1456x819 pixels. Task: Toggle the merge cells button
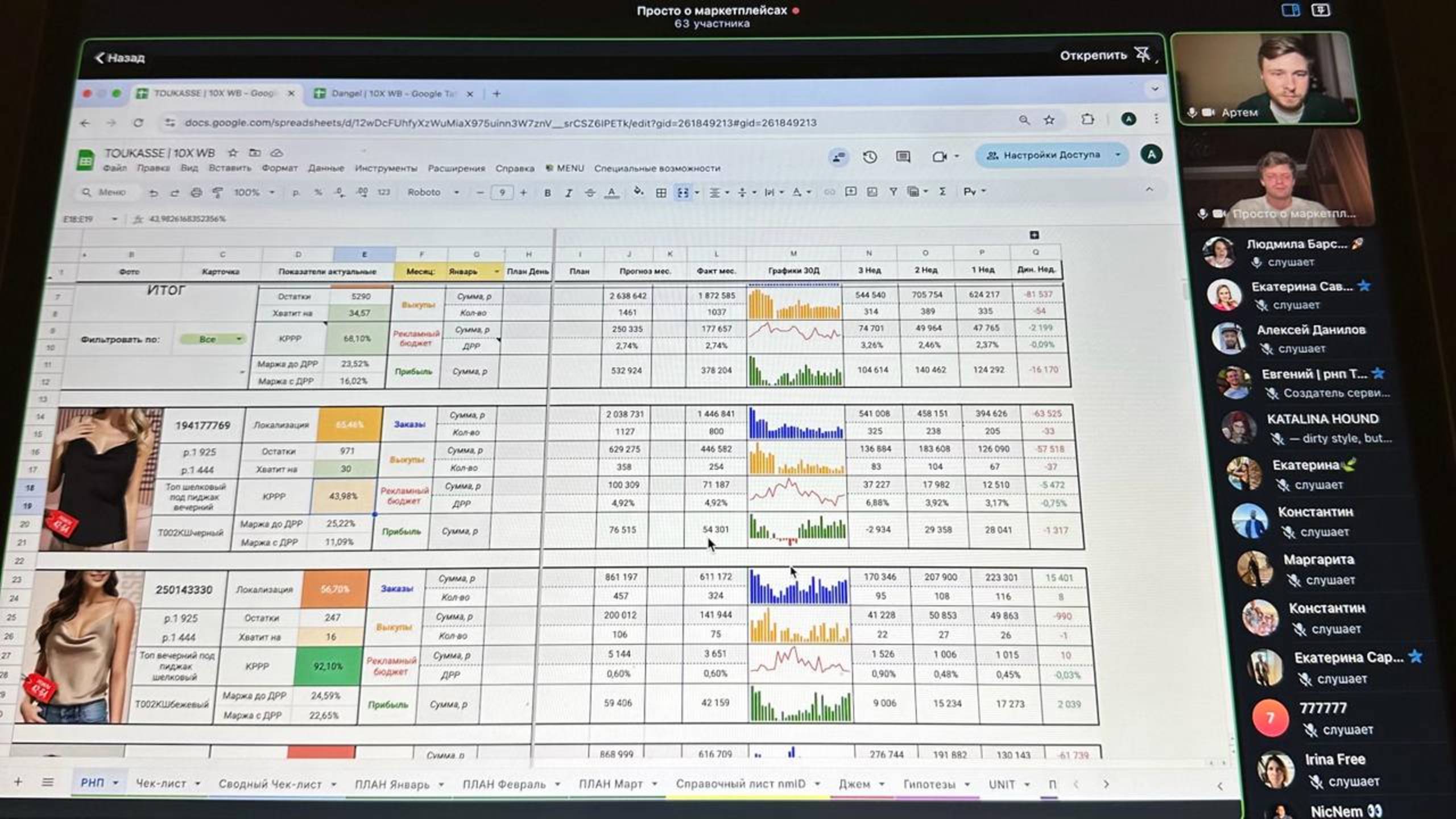(x=683, y=193)
